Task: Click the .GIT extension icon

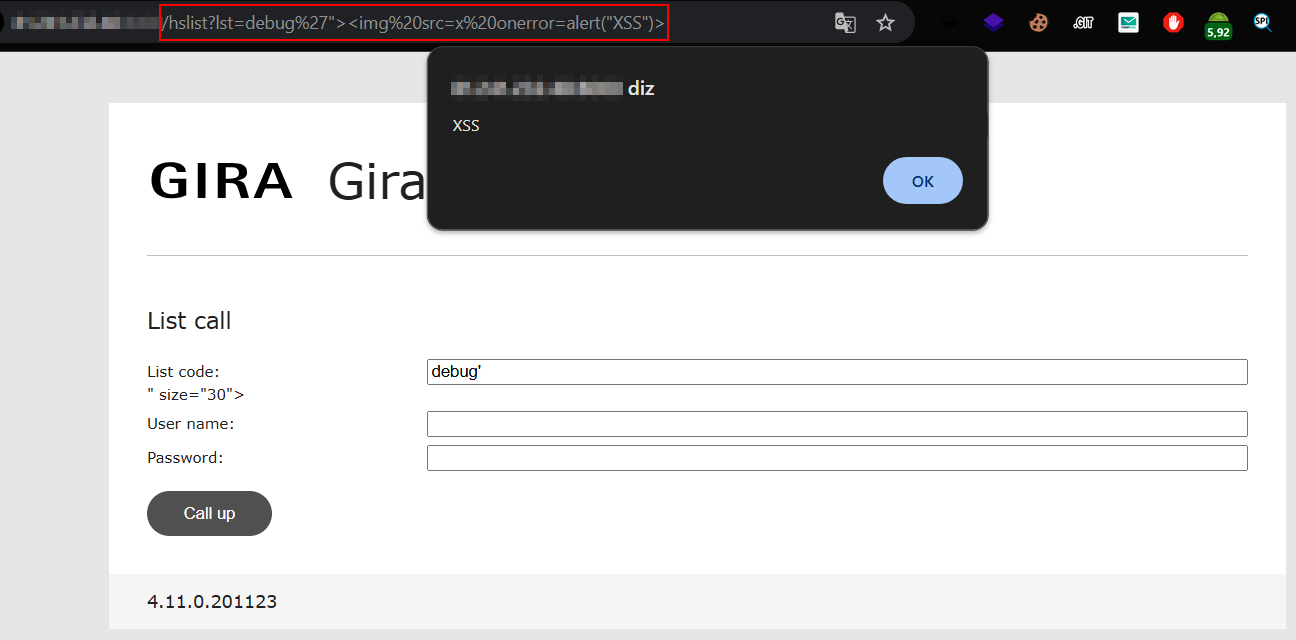Action: pos(1083,22)
